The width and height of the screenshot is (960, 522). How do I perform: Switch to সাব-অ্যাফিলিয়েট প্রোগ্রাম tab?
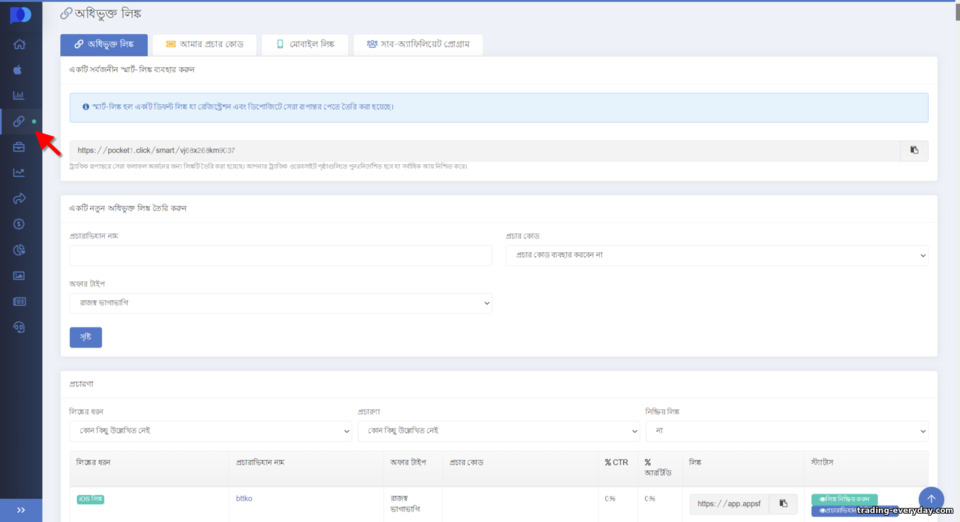[418, 45]
